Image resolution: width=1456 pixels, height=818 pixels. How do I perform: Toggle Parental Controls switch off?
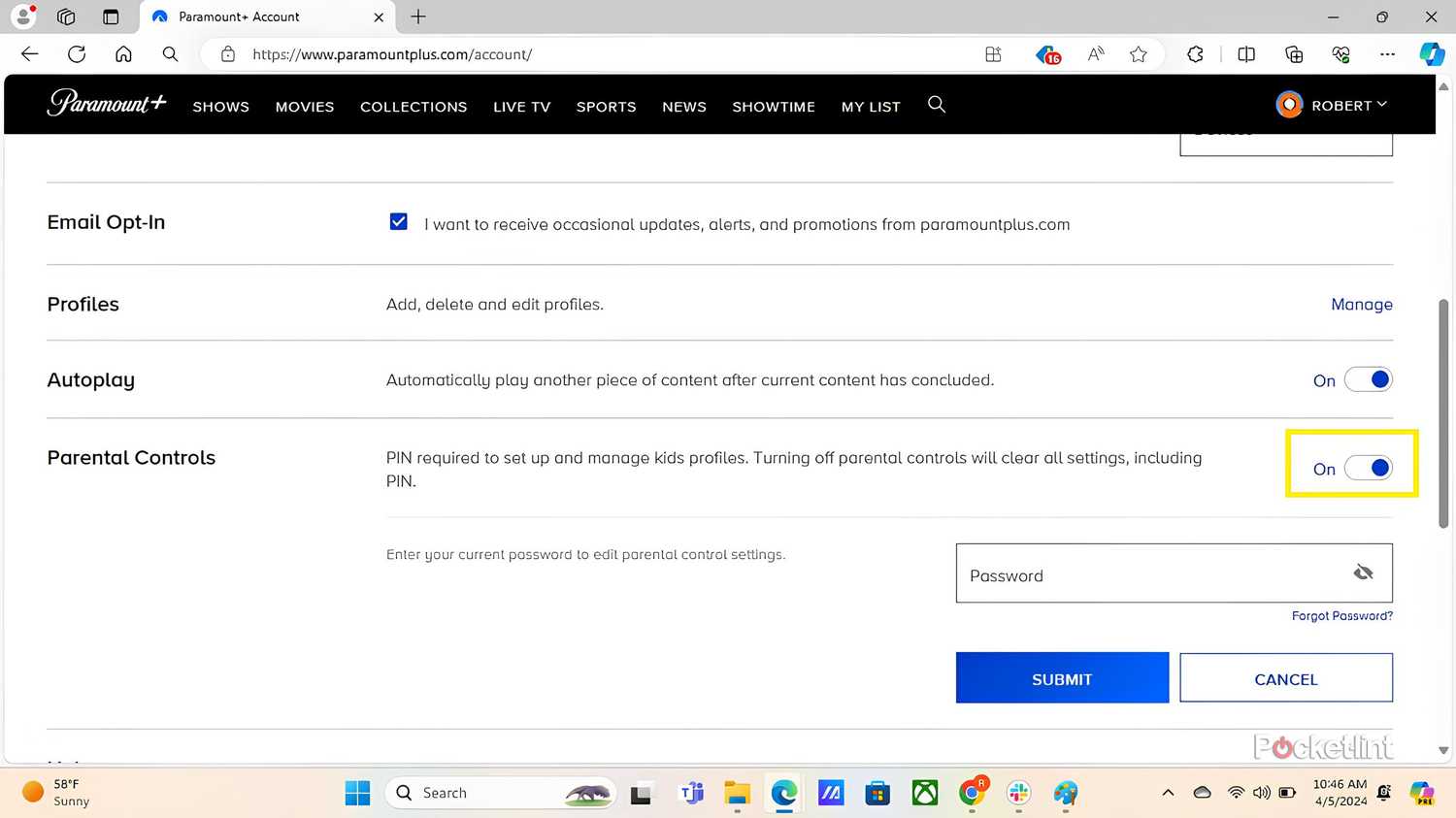tap(1369, 468)
